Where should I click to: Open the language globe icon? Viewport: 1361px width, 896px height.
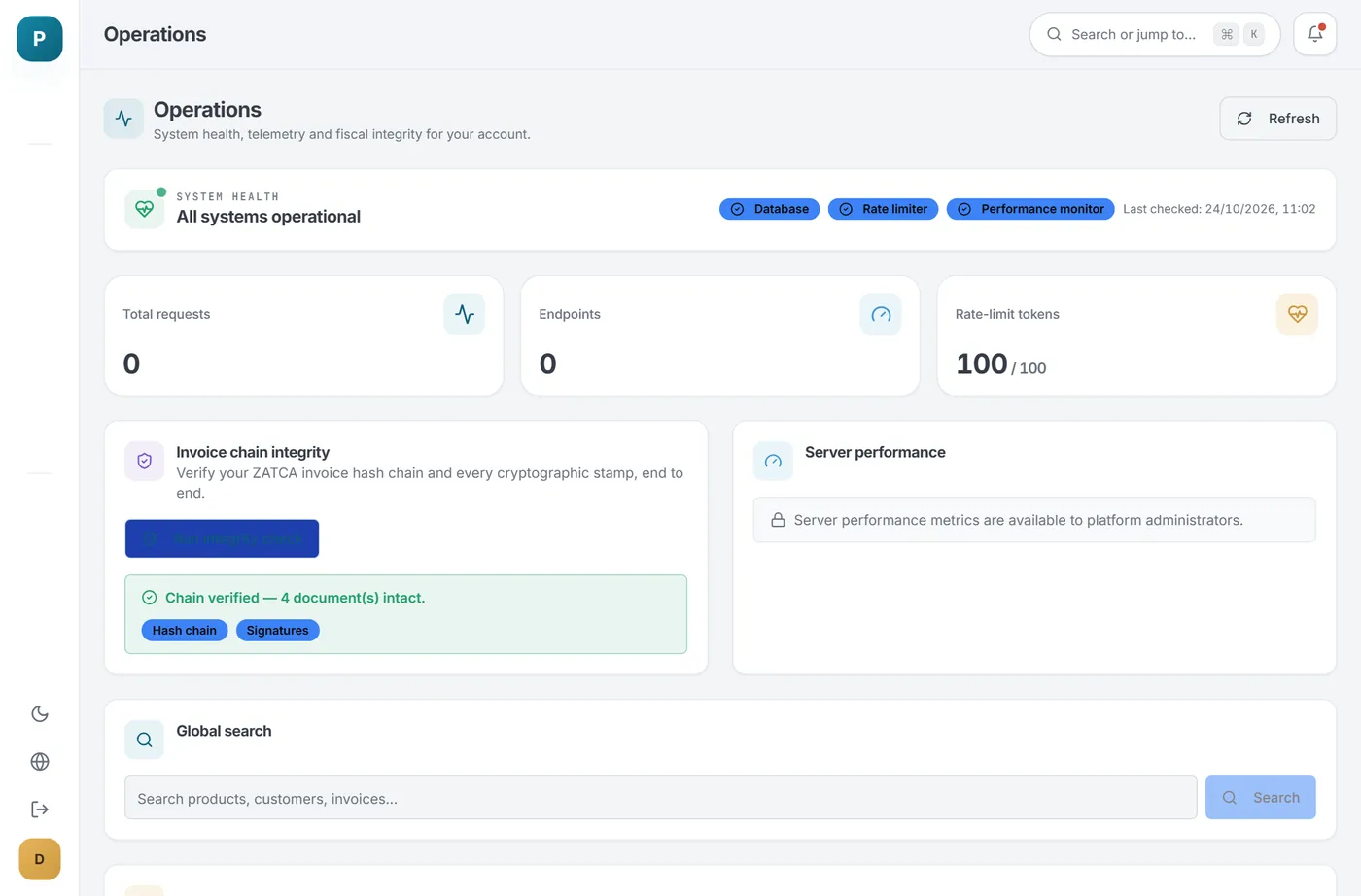click(x=40, y=762)
